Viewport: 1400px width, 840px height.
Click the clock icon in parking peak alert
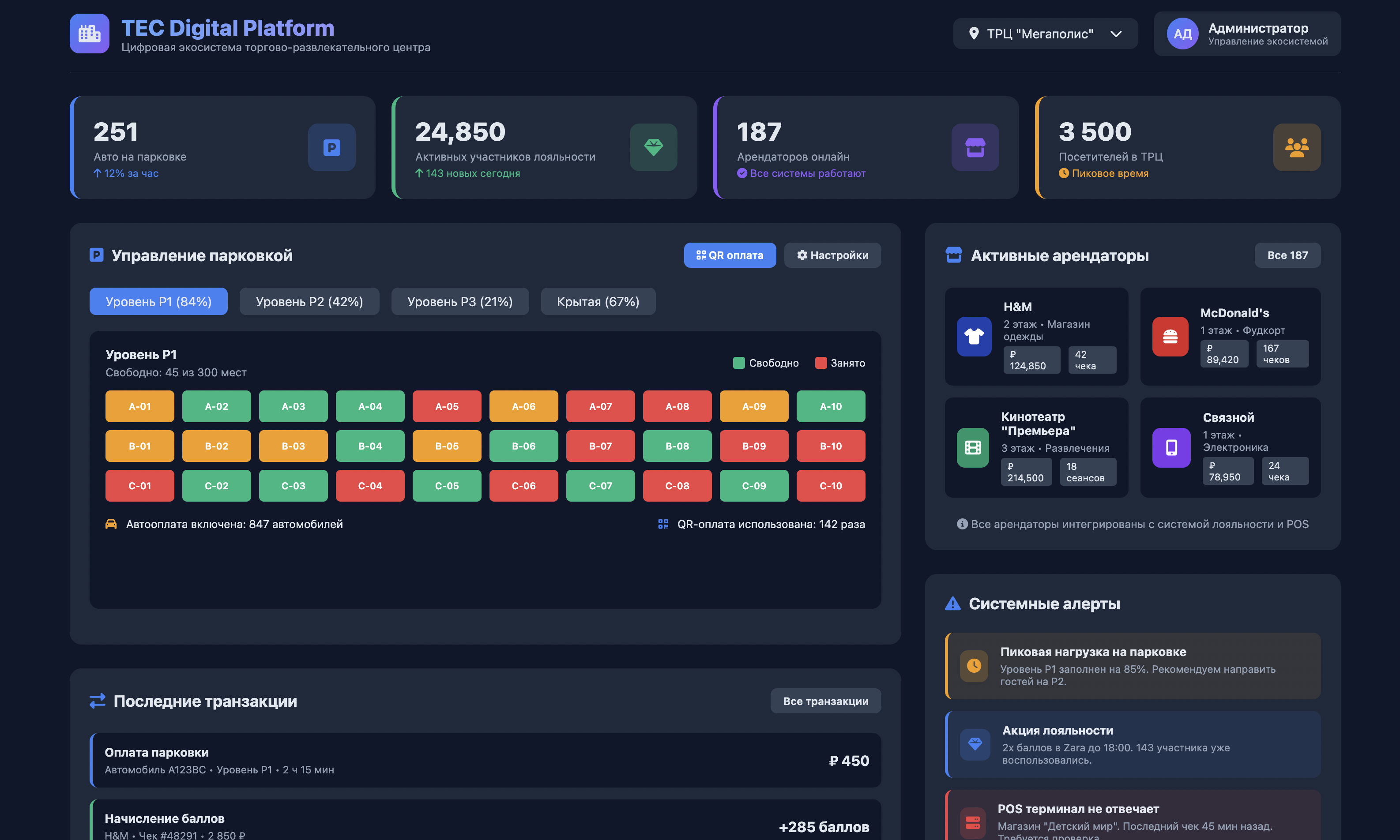coord(974,666)
